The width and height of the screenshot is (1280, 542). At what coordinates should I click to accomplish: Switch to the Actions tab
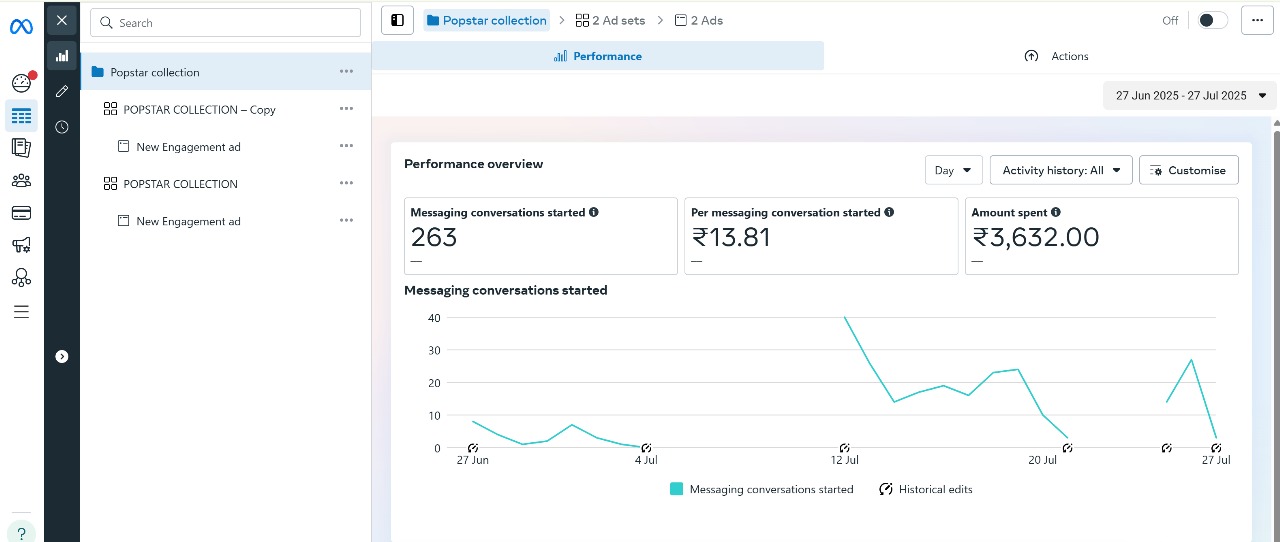tap(1057, 56)
